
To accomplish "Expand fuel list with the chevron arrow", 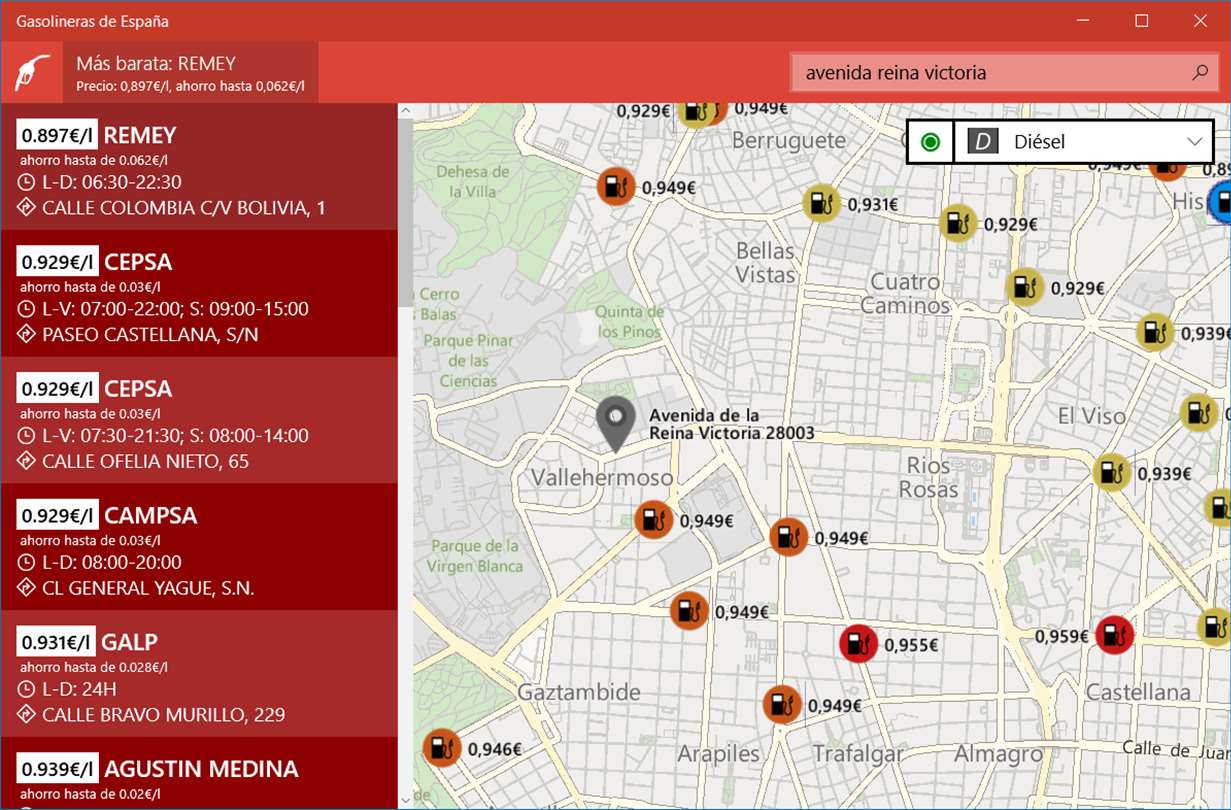I will coord(1194,142).
